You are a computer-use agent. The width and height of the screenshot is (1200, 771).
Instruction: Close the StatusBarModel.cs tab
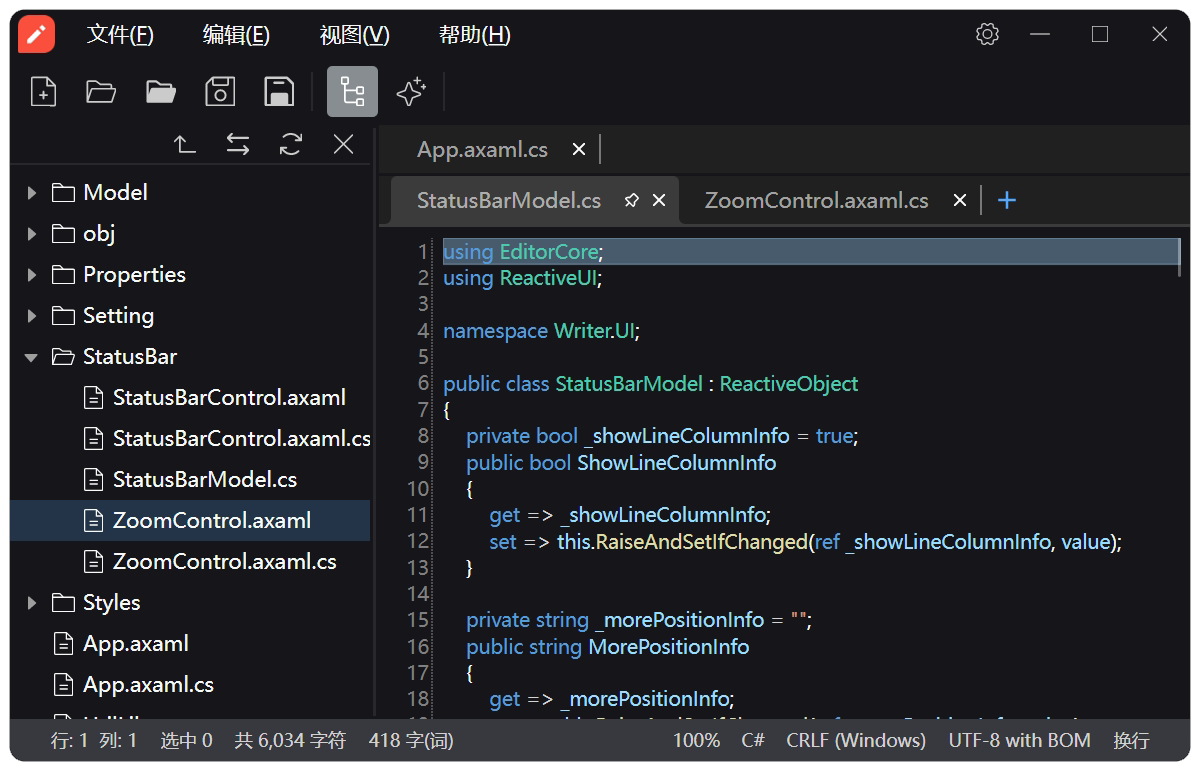click(x=659, y=200)
